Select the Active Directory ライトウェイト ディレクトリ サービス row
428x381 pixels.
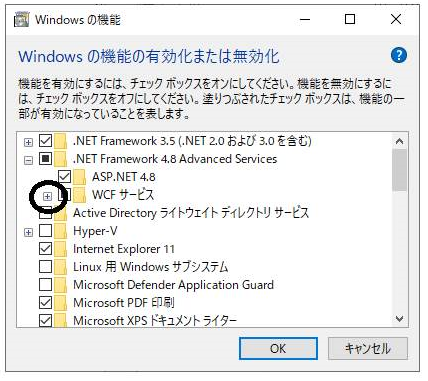tap(191, 213)
